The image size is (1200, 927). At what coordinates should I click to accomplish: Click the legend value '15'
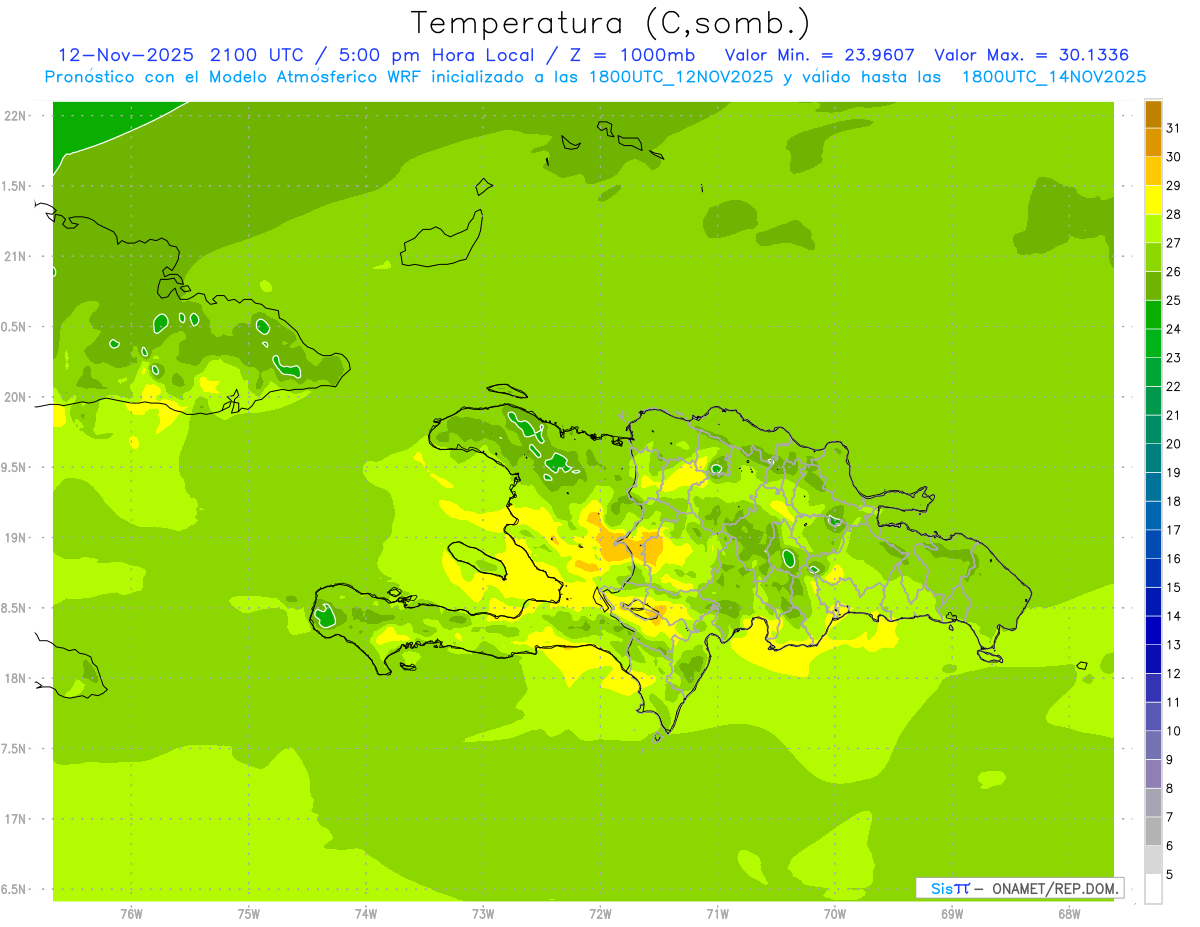click(1174, 587)
